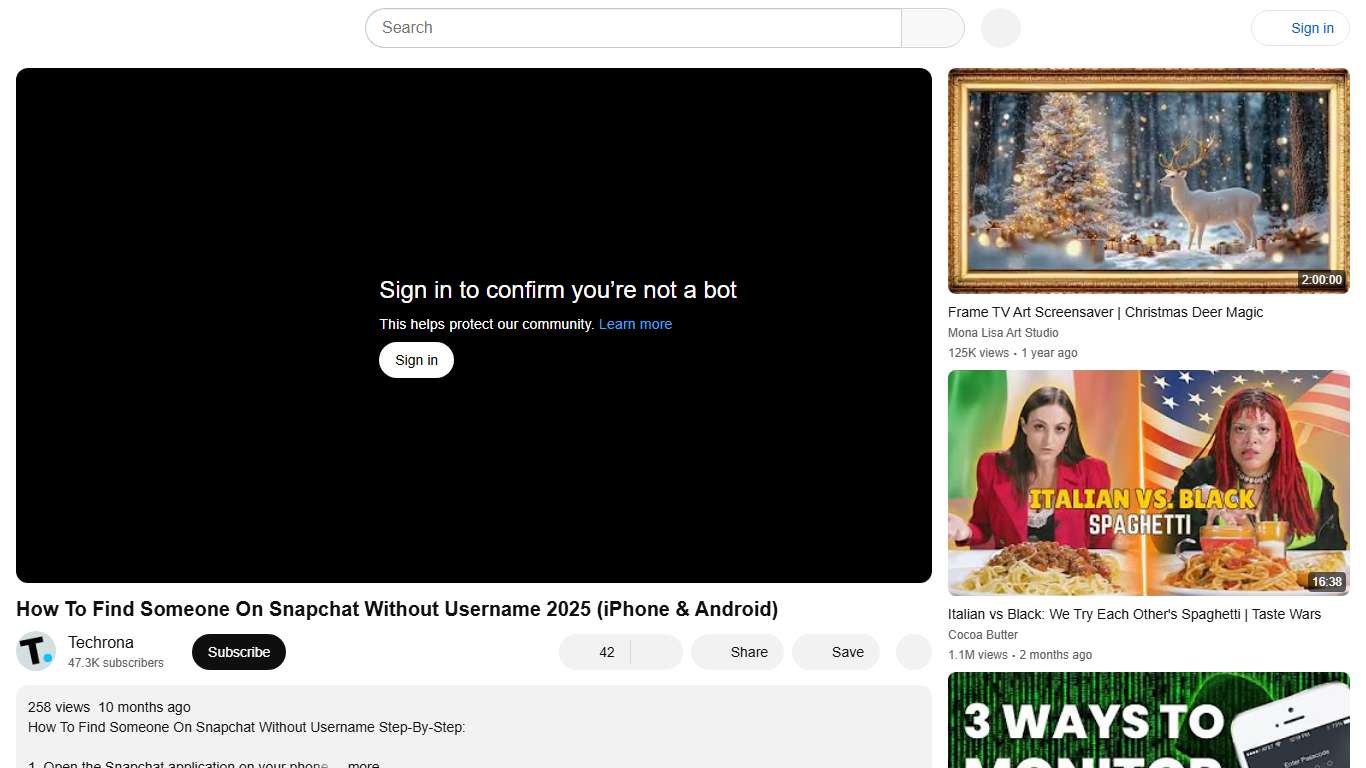The width and height of the screenshot is (1366, 768).
Task: Click Sign in at the top right
Action: pyautogui.click(x=1312, y=28)
